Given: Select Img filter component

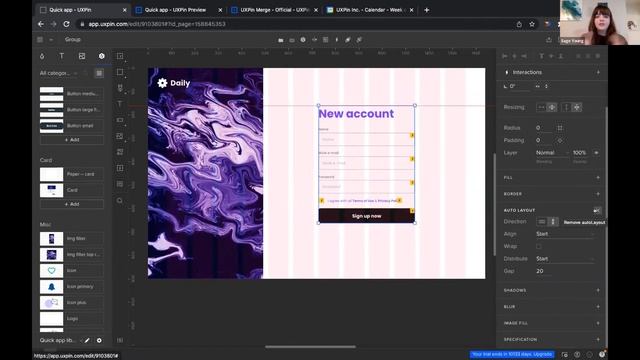Looking at the screenshot, I should point(71,238).
